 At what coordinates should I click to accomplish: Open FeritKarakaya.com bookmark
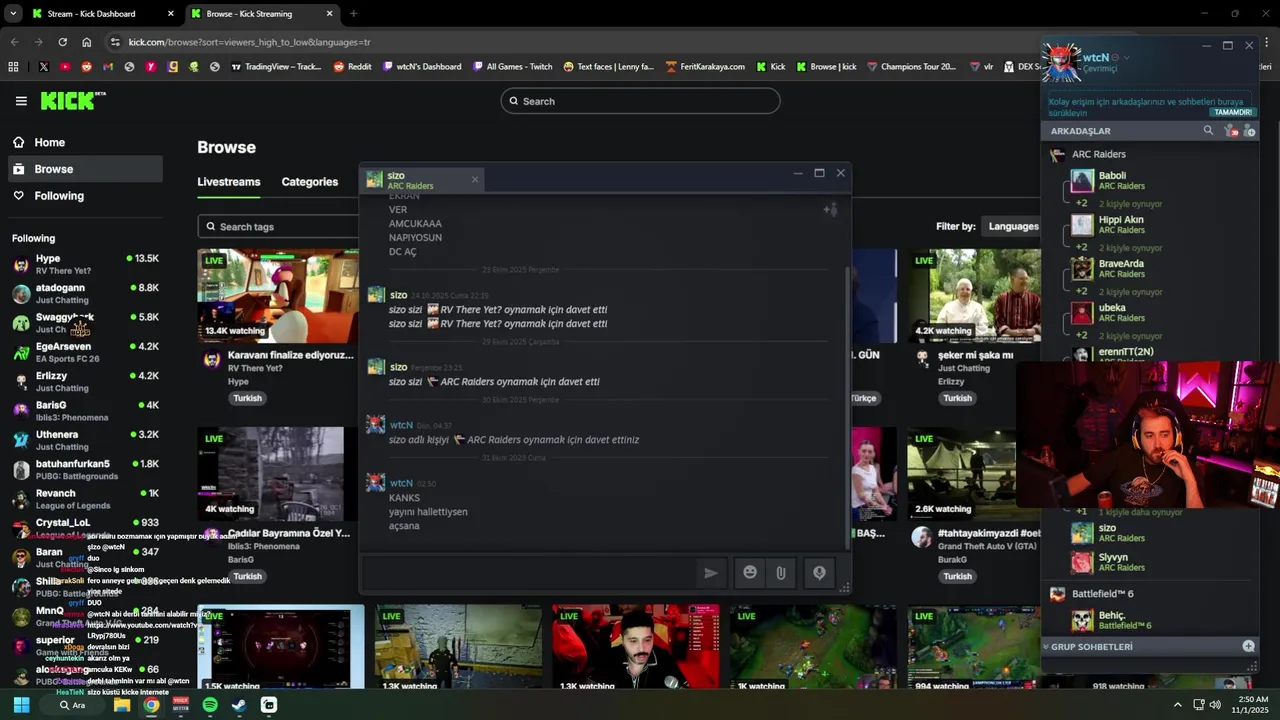705,67
